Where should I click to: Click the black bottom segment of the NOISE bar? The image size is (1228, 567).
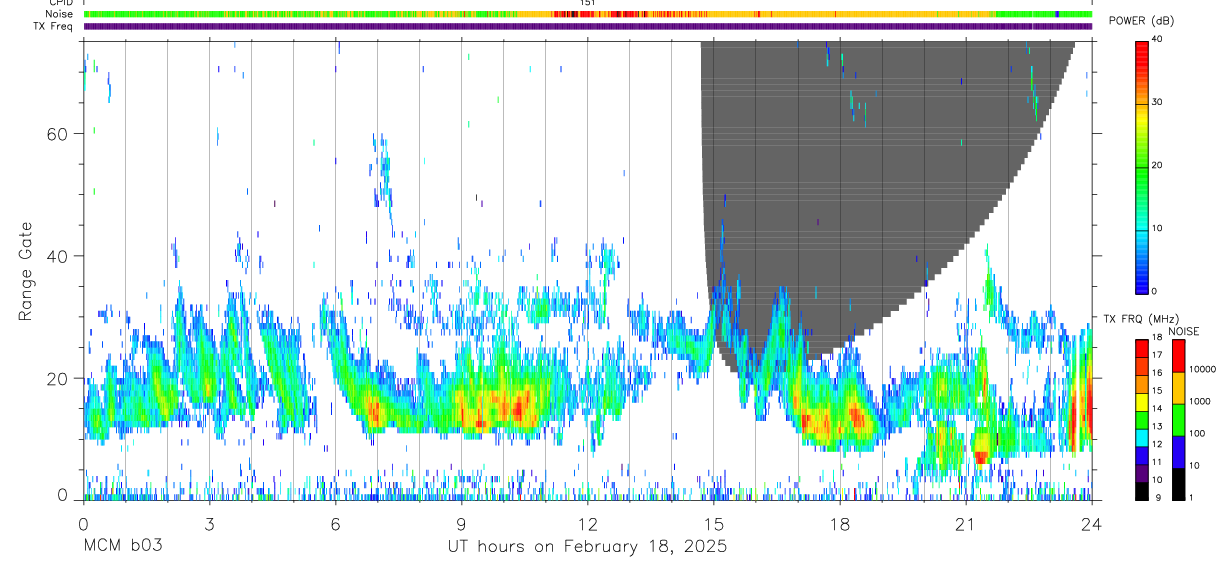tap(1178, 484)
